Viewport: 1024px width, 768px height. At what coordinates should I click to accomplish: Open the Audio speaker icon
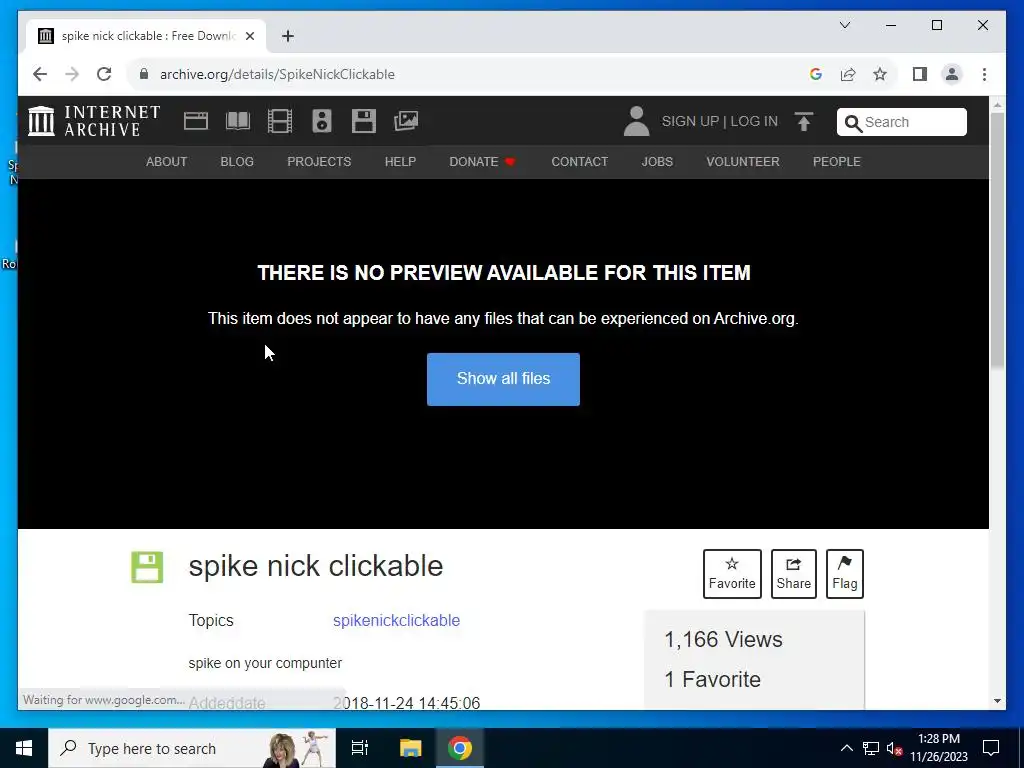click(x=322, y=121)
